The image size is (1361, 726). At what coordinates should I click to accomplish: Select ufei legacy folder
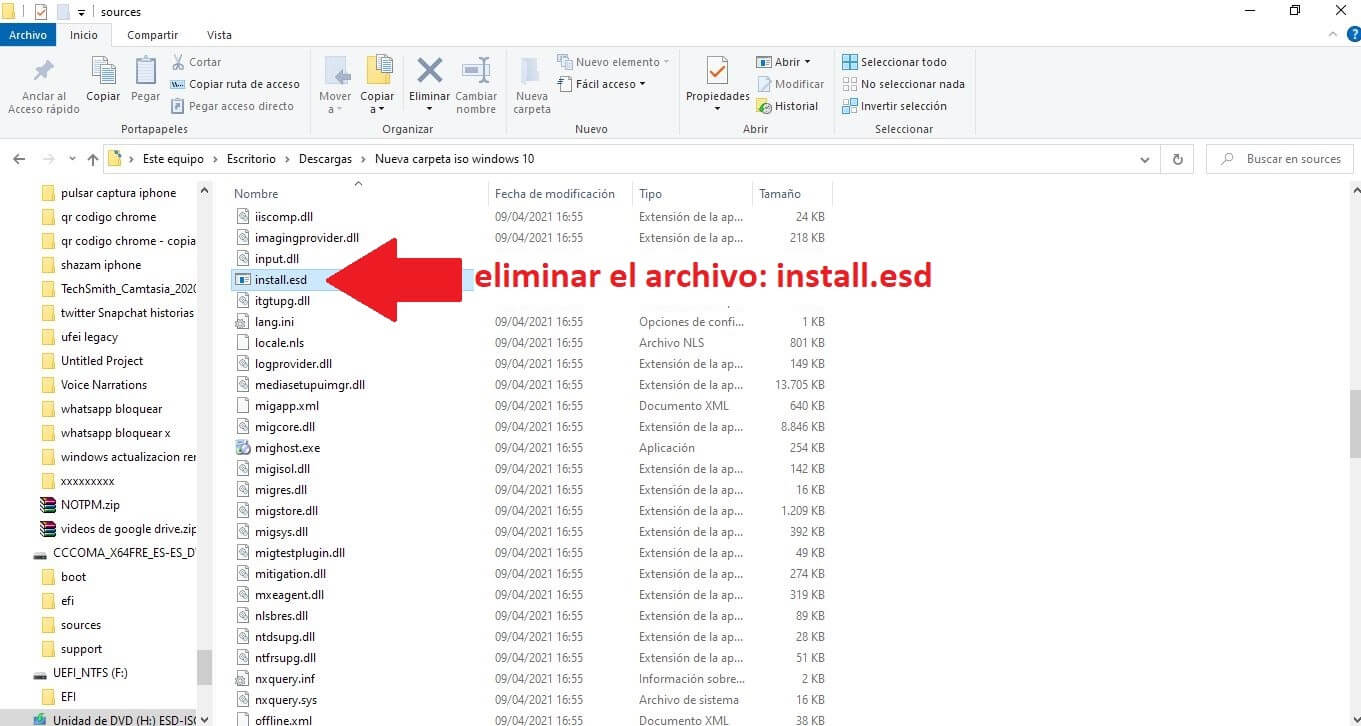pyautogui.click(x=89, y=337)
